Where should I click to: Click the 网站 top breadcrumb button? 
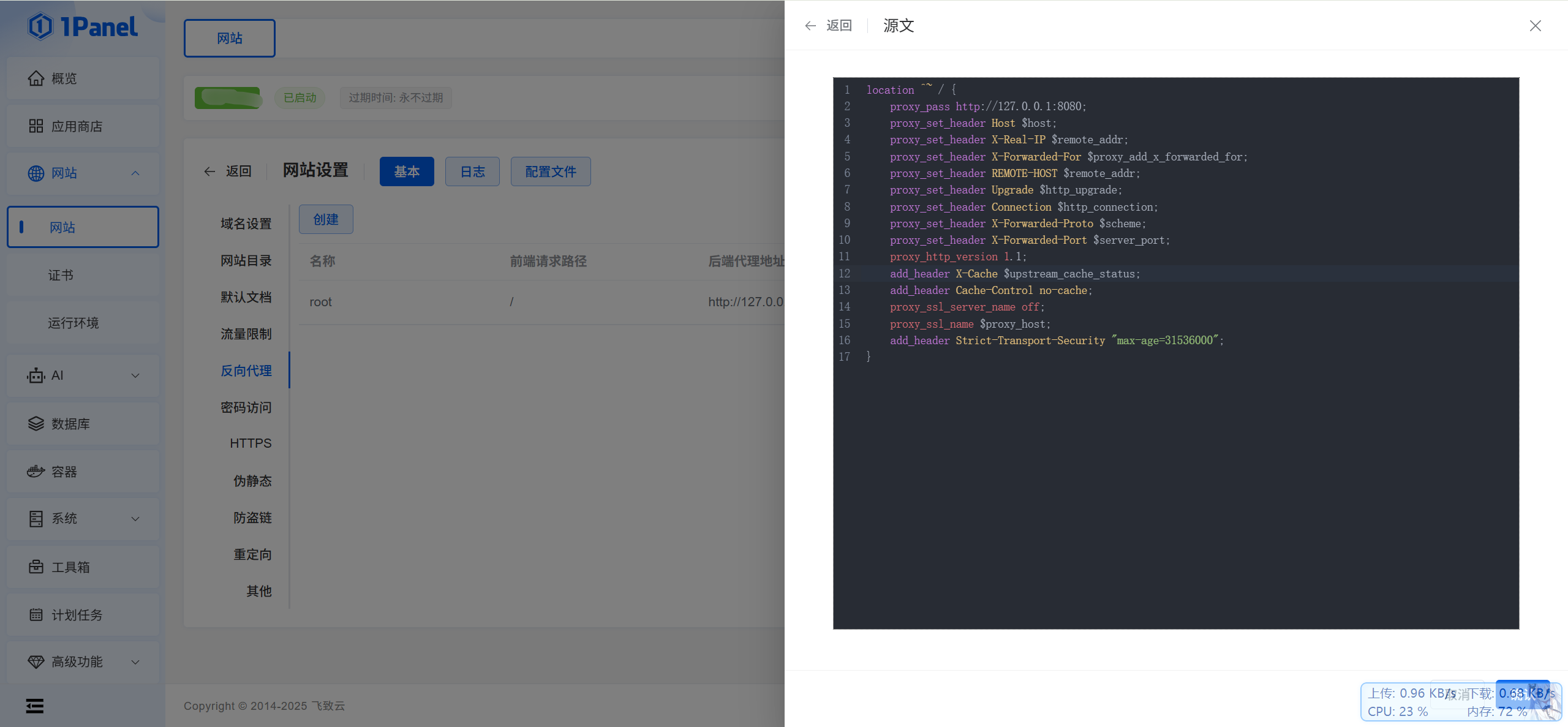tap(230, 38)
